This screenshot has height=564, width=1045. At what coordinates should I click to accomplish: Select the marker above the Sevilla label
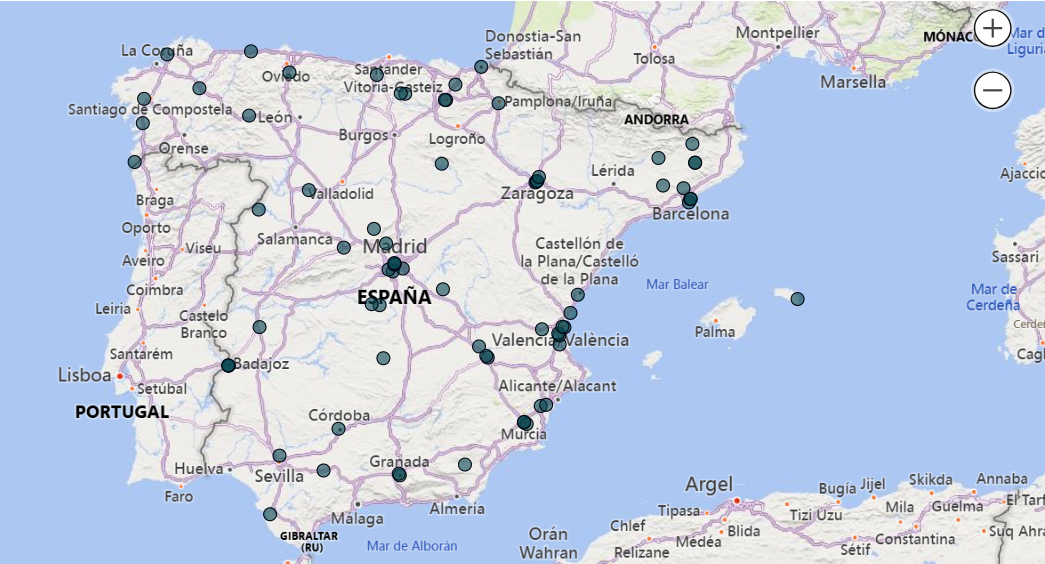(x=279, y=456)
